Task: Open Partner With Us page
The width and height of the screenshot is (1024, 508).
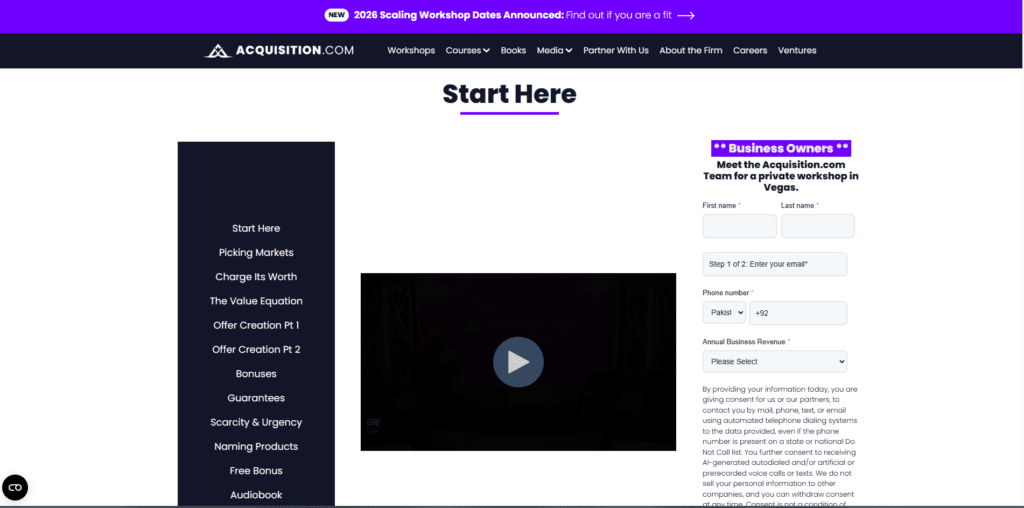Action: tap(616, 50)
